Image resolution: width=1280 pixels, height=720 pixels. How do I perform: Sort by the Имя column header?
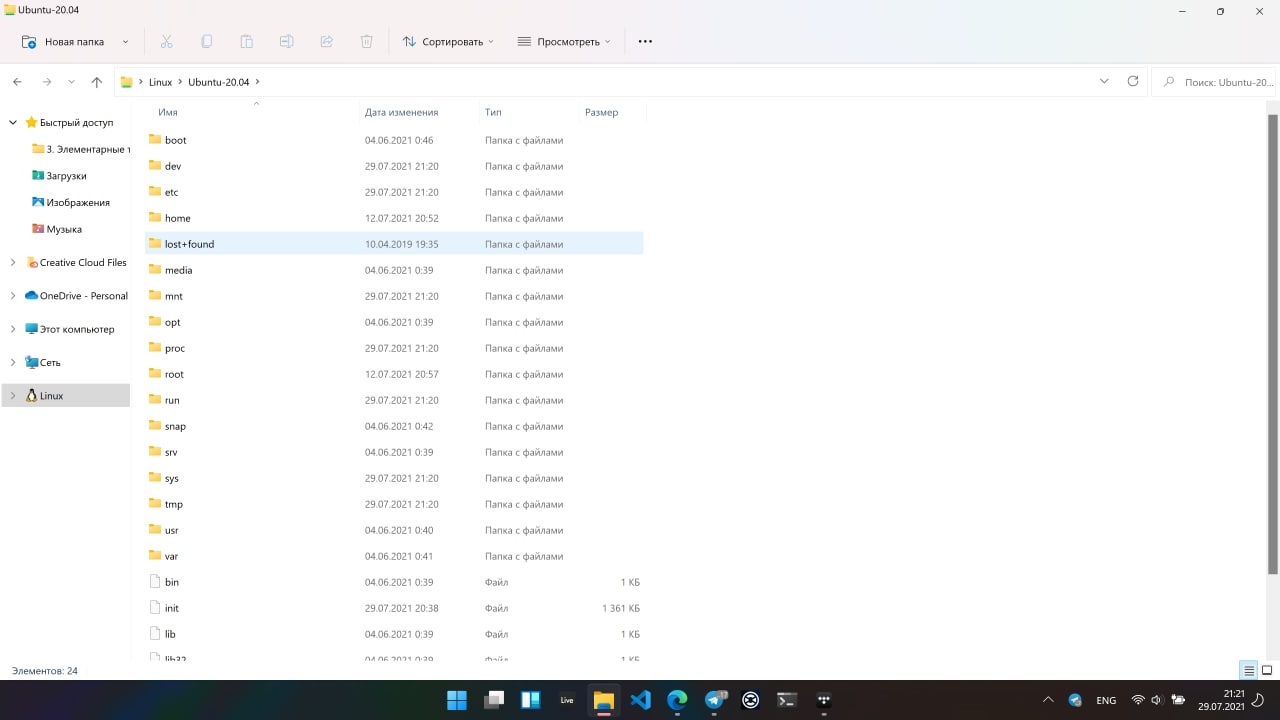(x=168, y=112)
